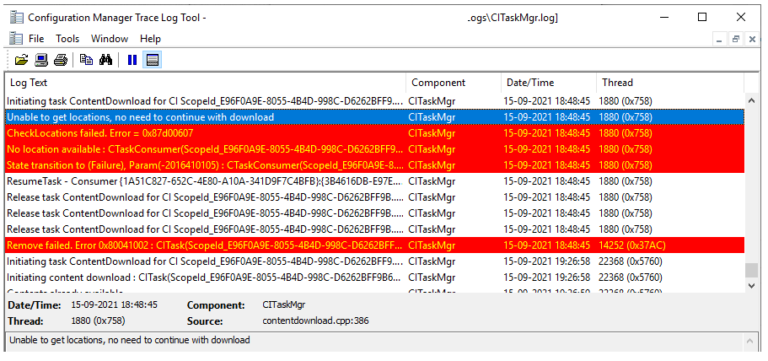768x361 pixels.
Task: Open the File menu
Action: pyautogui.click(x=36, y=39)
